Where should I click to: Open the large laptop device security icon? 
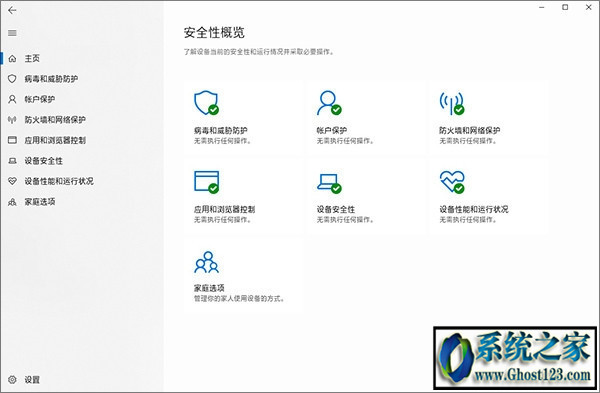pyautogui.click(x=329, y=183)
